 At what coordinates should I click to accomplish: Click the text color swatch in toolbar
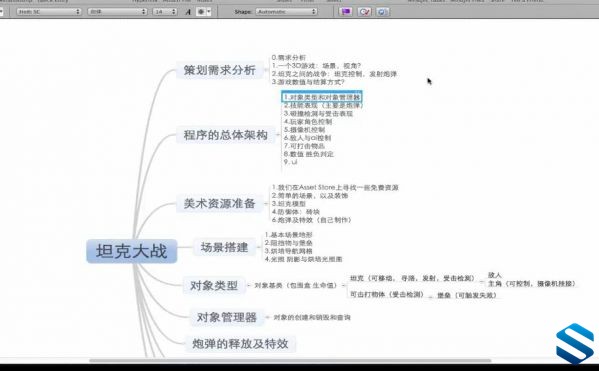point(201,12)
